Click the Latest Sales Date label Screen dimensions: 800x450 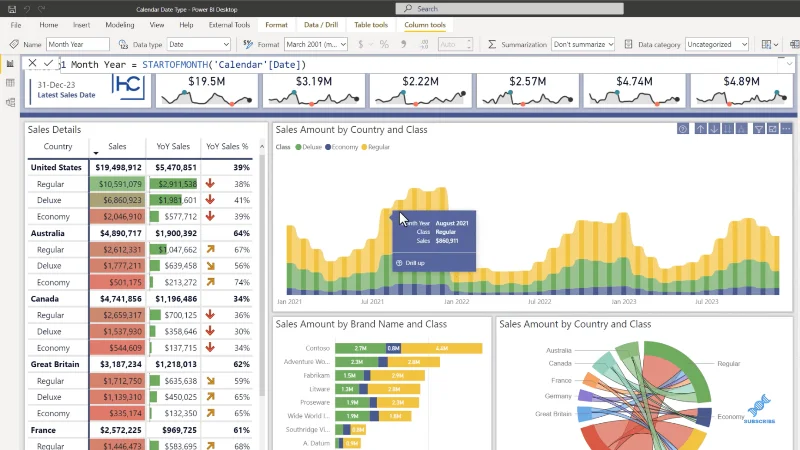coord(66,95)
